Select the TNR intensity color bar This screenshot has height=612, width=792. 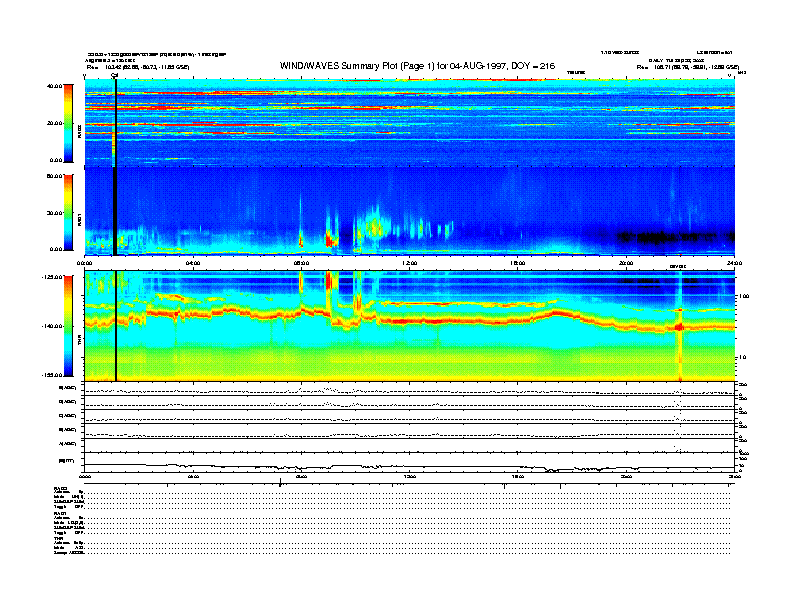pos(68,326)
